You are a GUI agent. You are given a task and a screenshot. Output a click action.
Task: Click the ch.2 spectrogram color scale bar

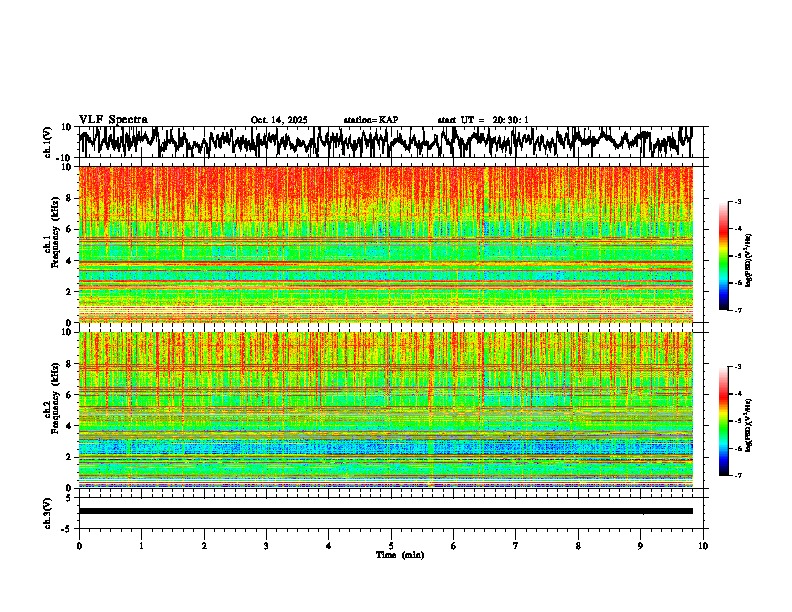[723, 421]
